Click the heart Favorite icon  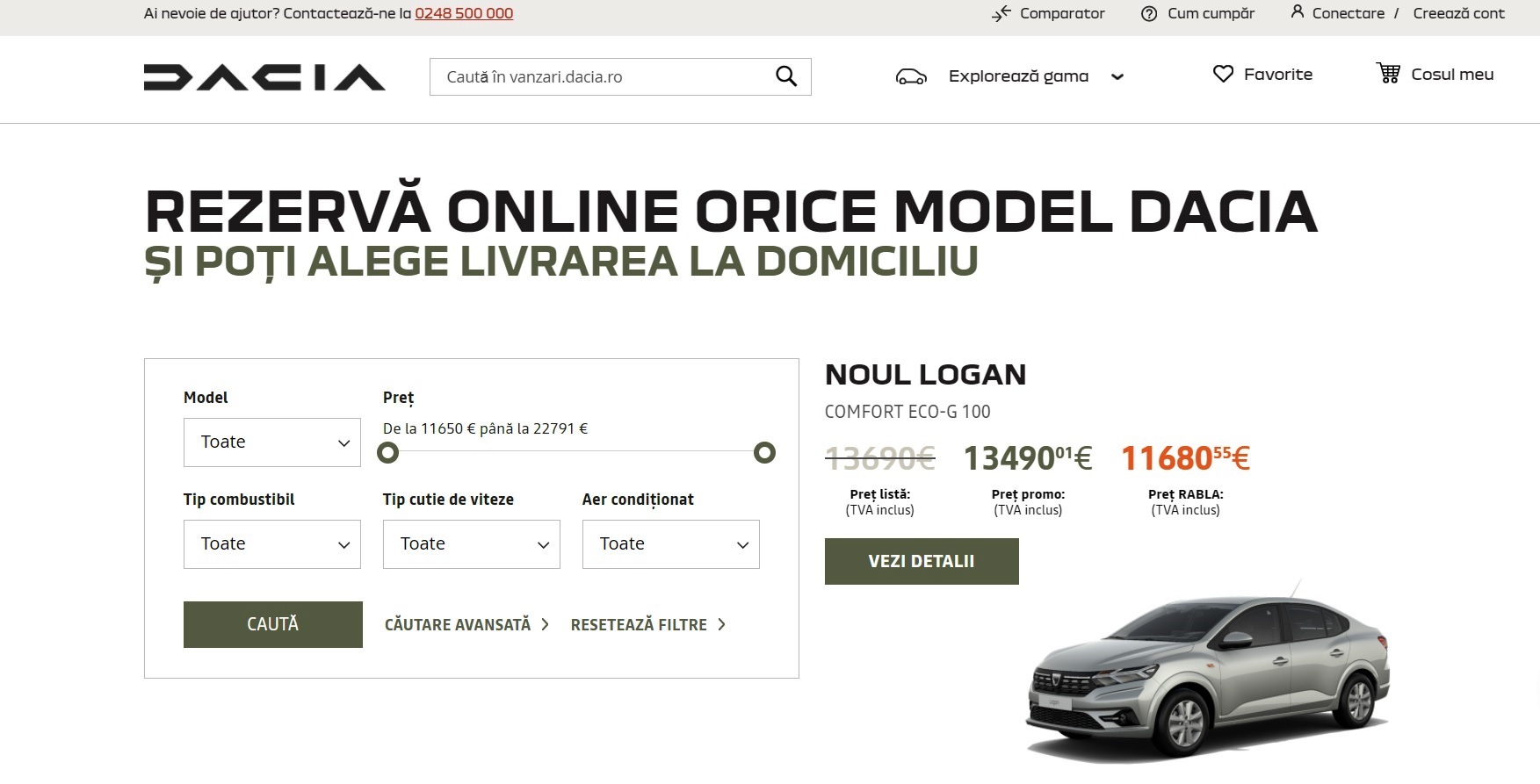pyautogui.click(x=1223, y=75)
